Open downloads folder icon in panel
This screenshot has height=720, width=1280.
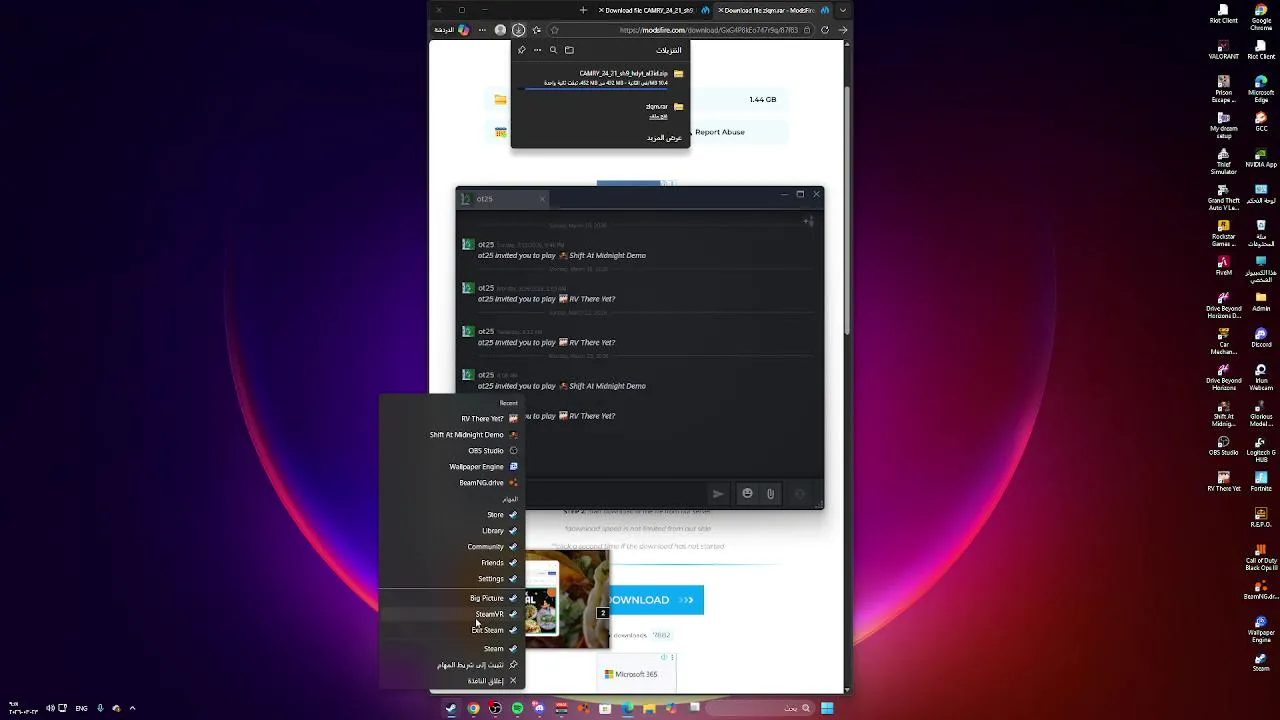[x=569, y=50]
